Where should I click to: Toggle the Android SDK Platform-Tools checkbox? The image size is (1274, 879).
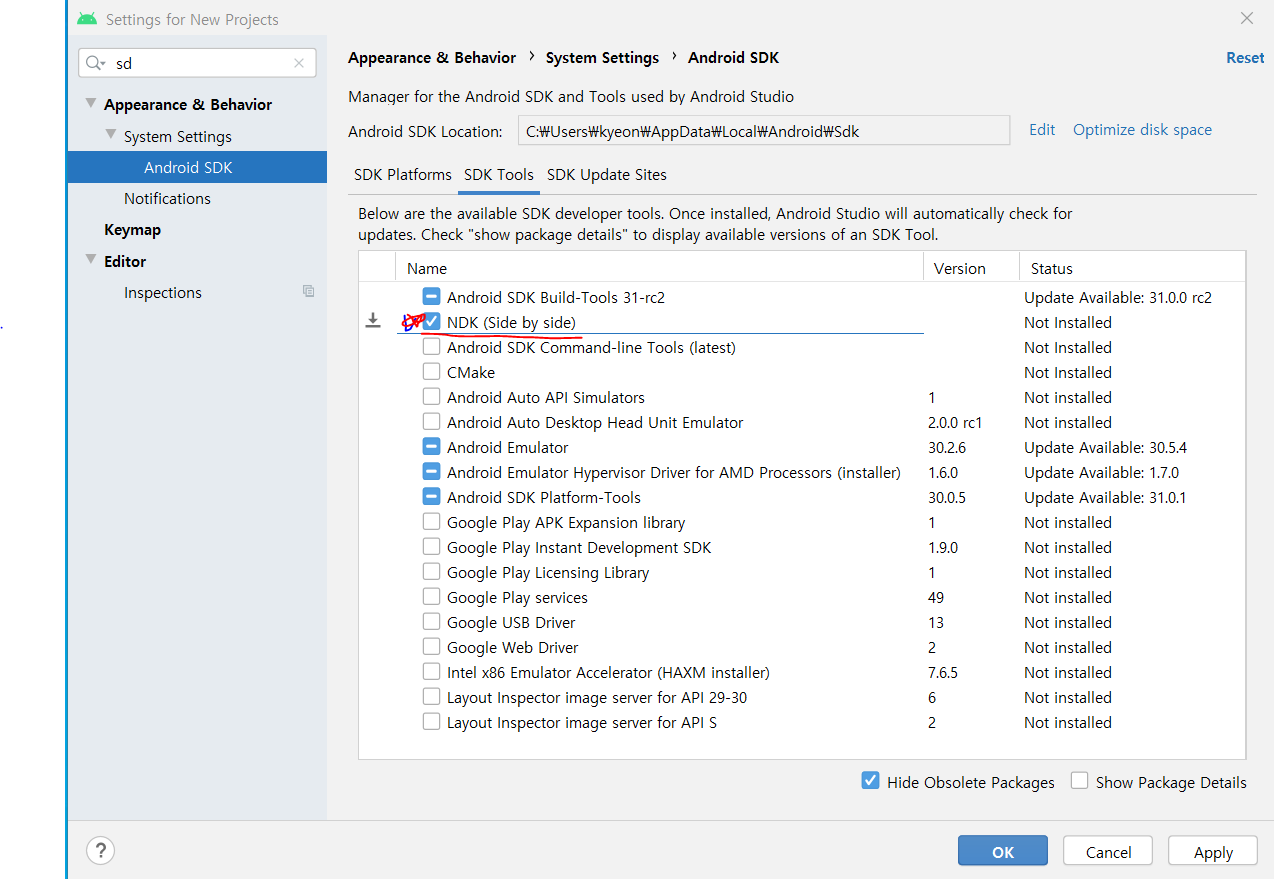pos(431,497)
